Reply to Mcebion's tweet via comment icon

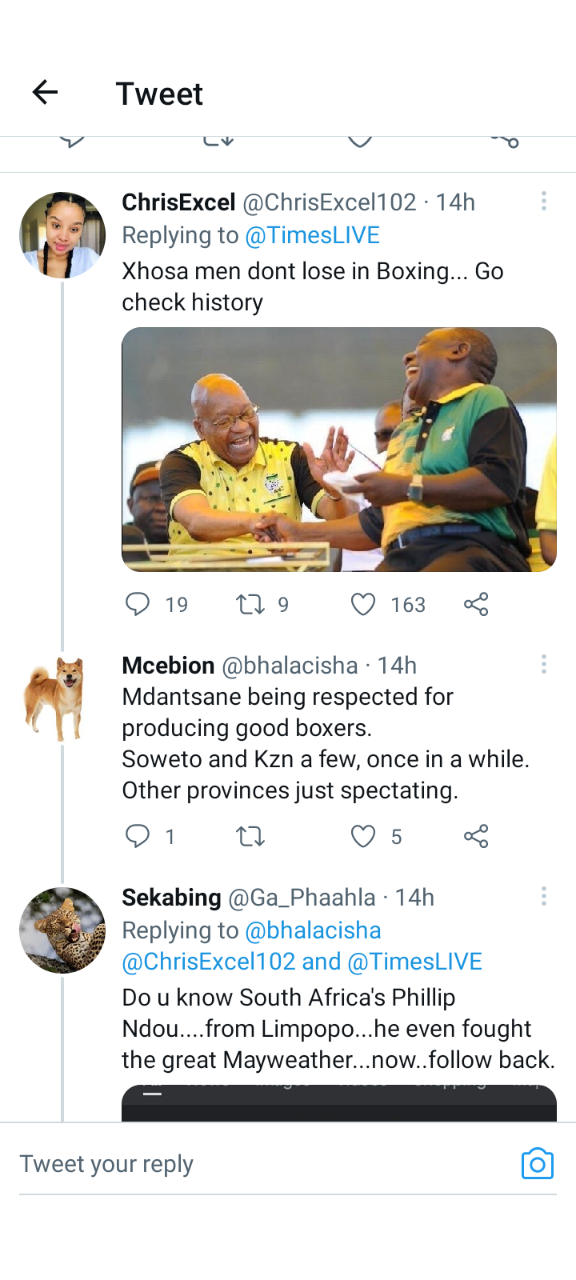(x=137, y=836)
